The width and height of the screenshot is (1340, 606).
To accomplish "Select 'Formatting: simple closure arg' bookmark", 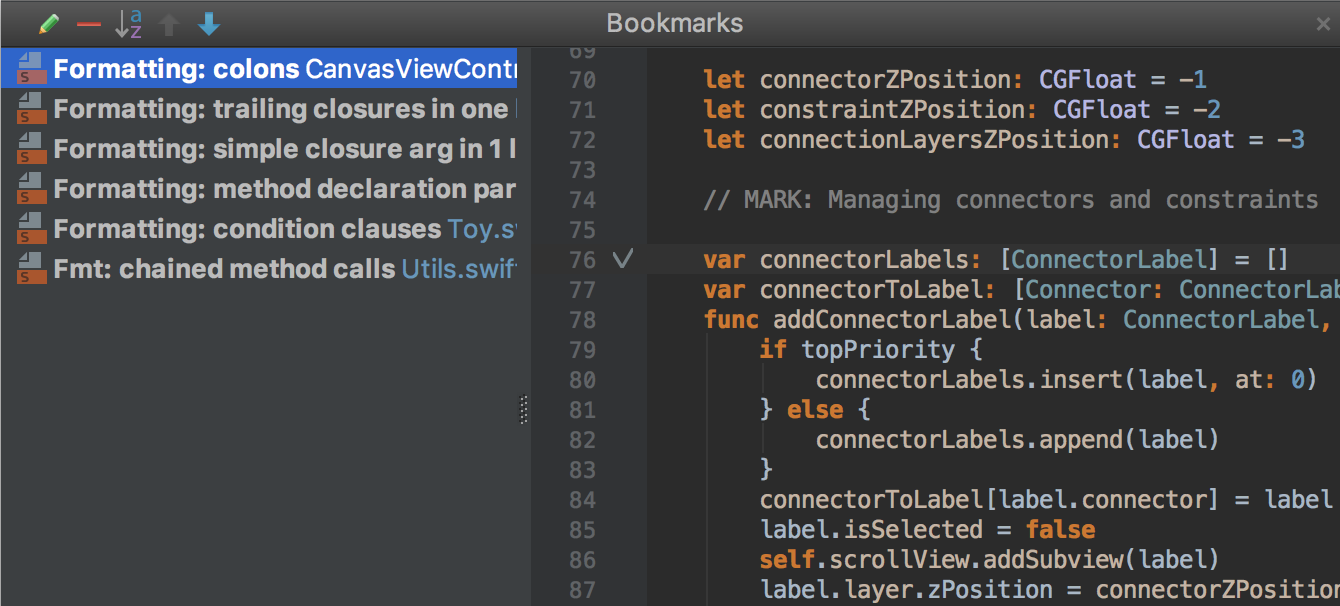I will tap(280, 149).
